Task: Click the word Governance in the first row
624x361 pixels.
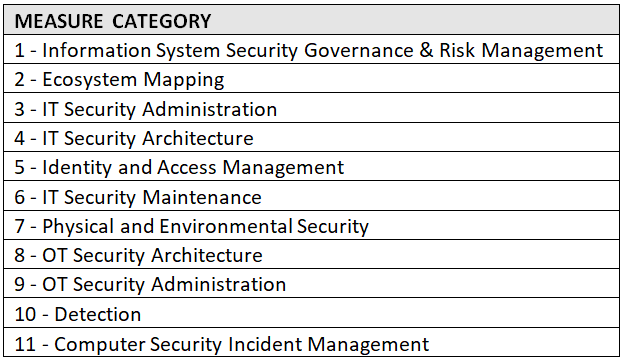Action: point(359,51)
